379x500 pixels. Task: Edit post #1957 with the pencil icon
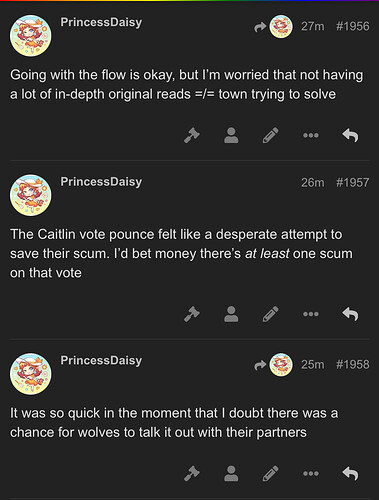[271, 314]
